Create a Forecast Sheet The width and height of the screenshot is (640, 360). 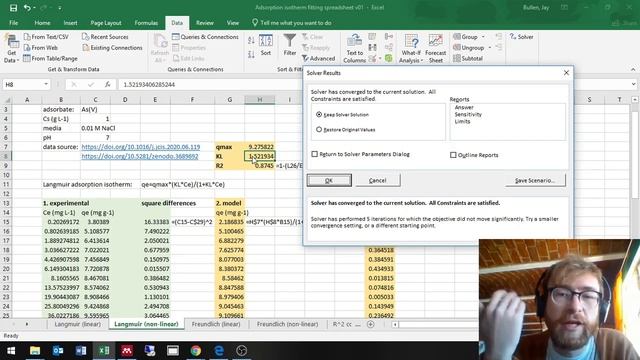[x=436, y=49]
